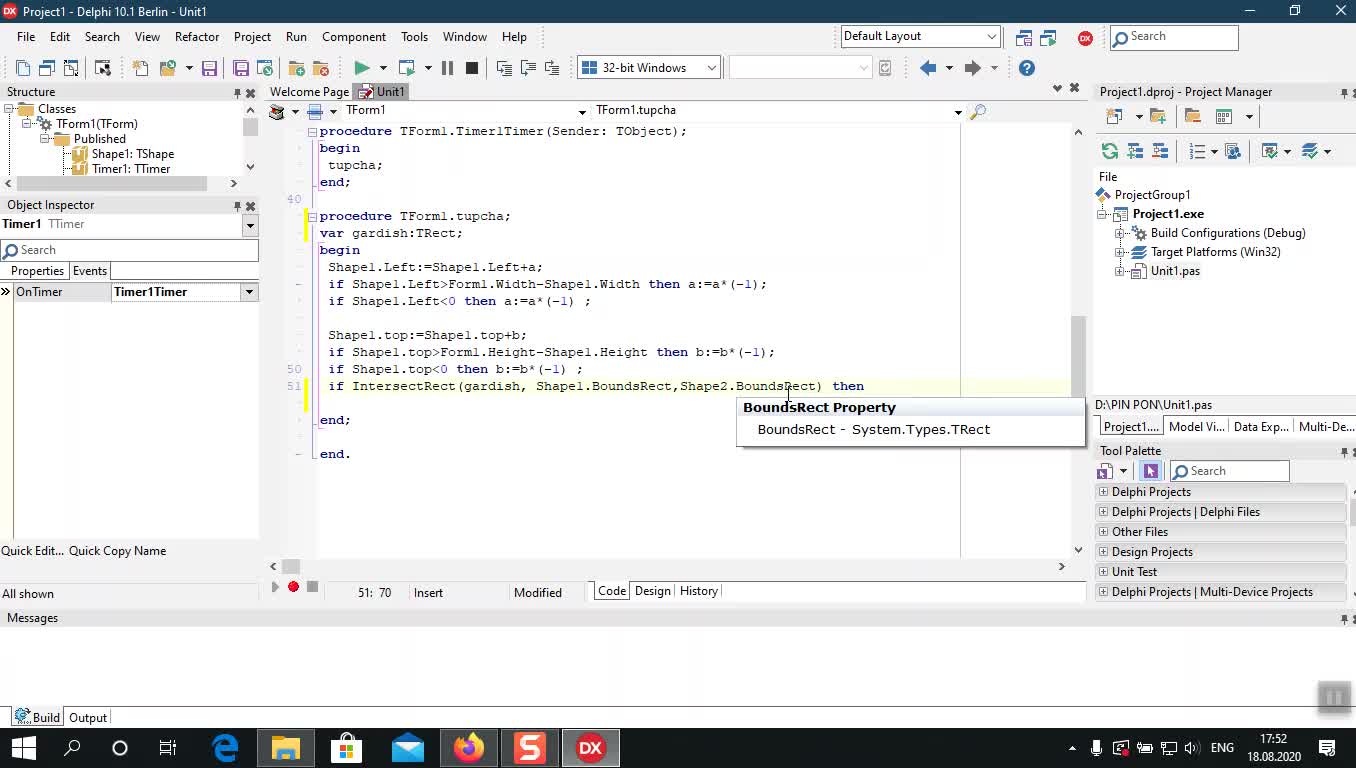Image resolution: width=1356 pixels, height=768 pixels.
Task: Open the TForm1 class navigation dropdown
Action: [582, 111]
